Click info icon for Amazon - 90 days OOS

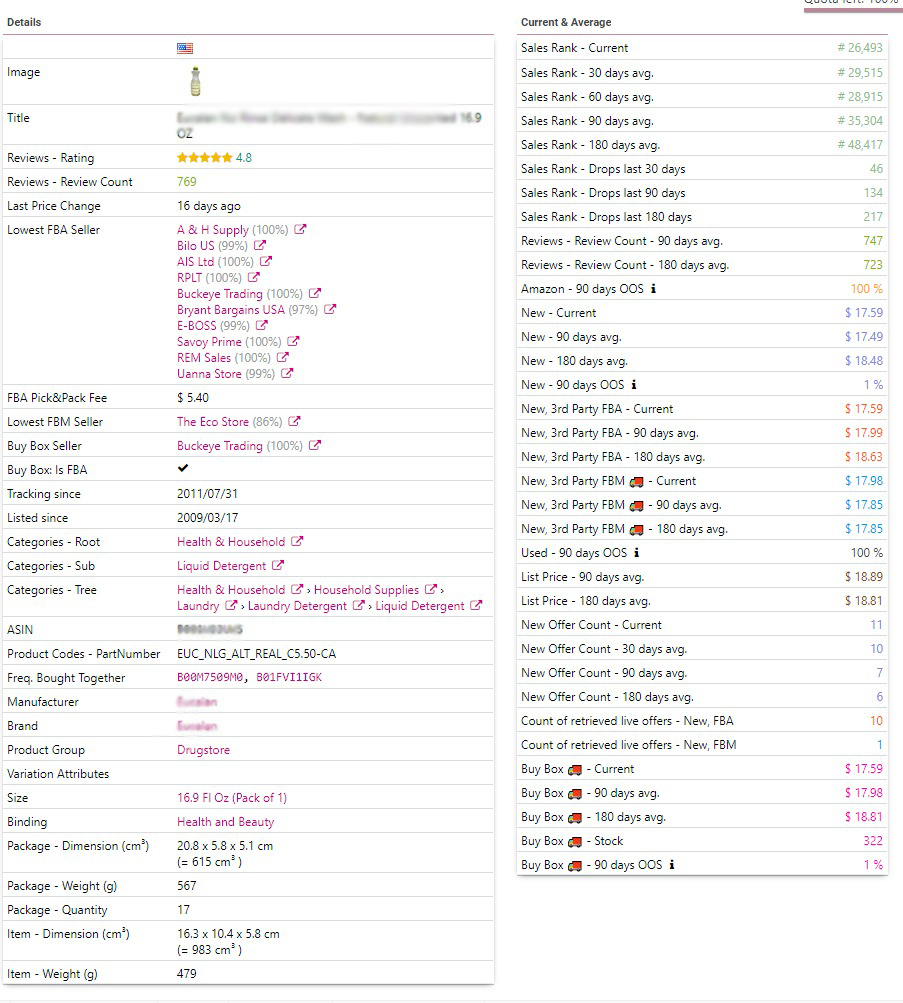tap(653, 288)
